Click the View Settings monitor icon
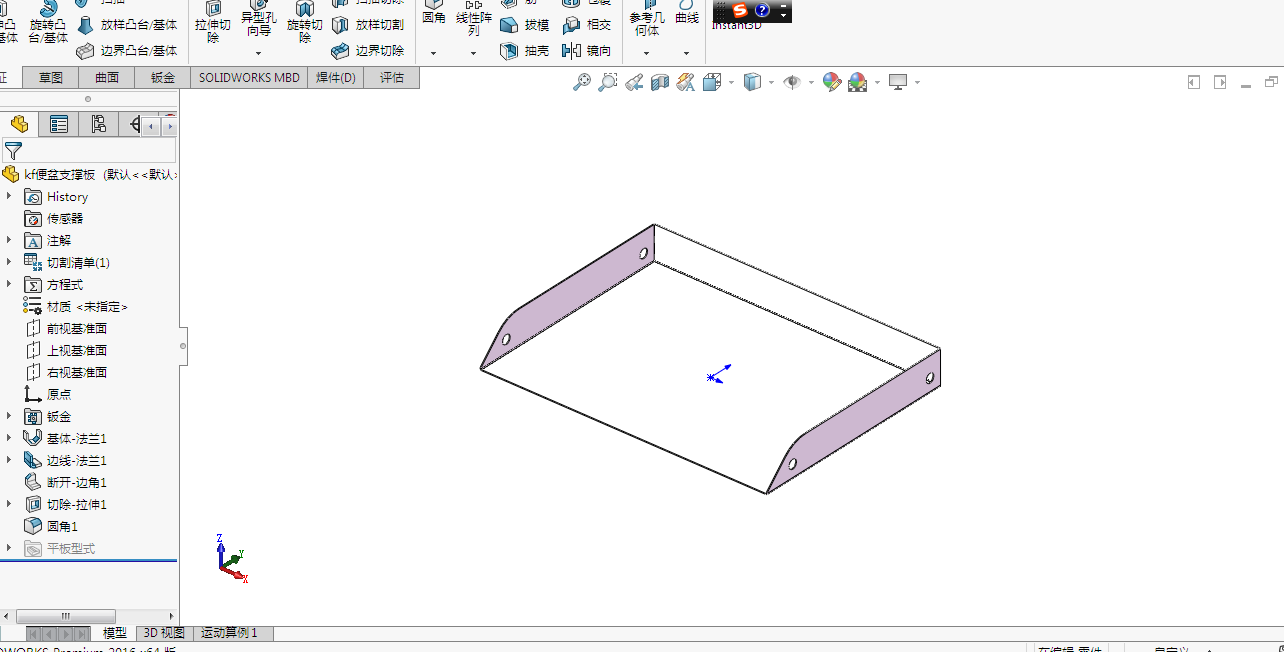Image resolution: width=1284 pixels, height=652 pixels. 897,82
